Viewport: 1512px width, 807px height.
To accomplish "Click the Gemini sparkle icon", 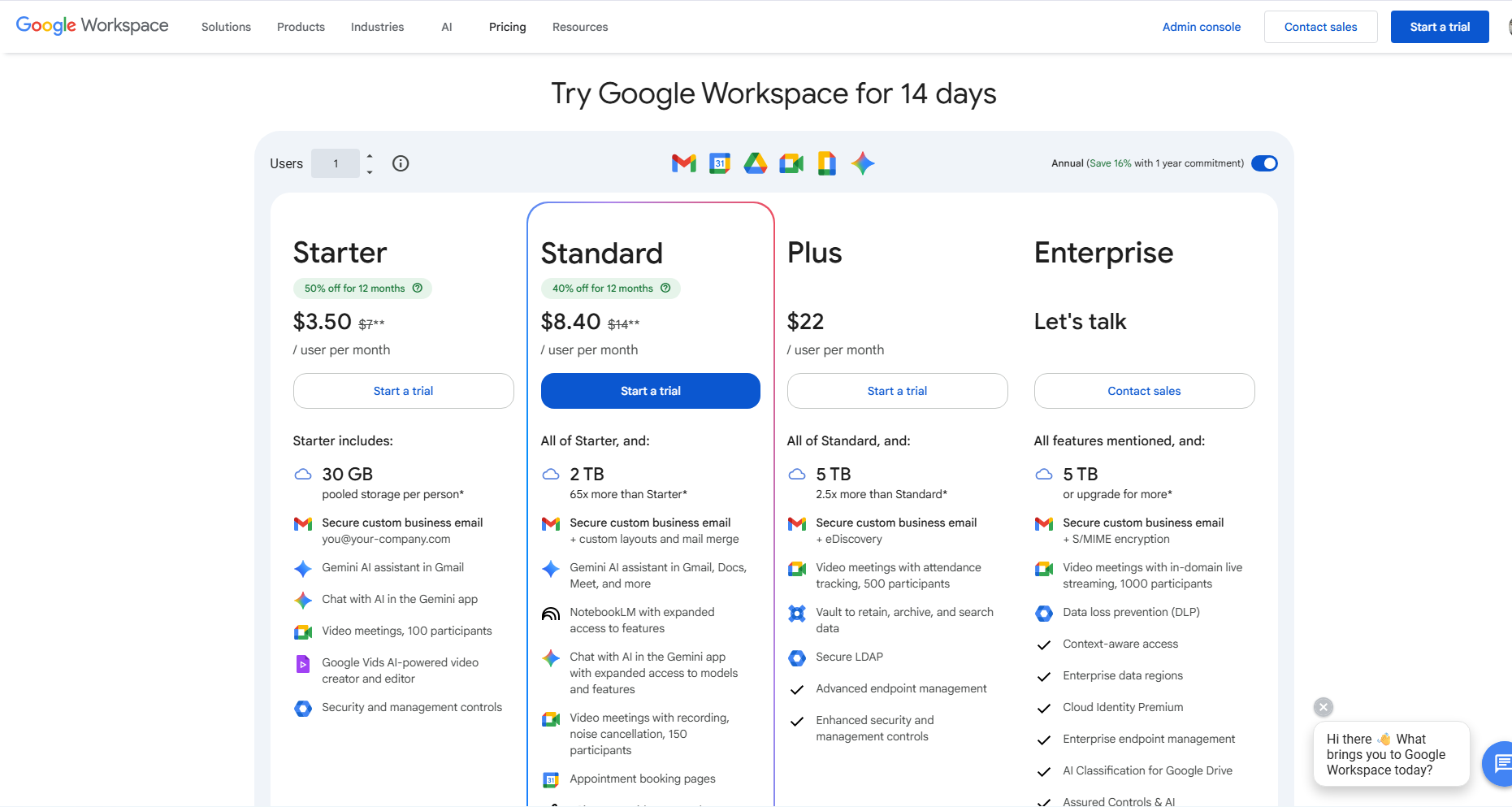I will (862, 163).
